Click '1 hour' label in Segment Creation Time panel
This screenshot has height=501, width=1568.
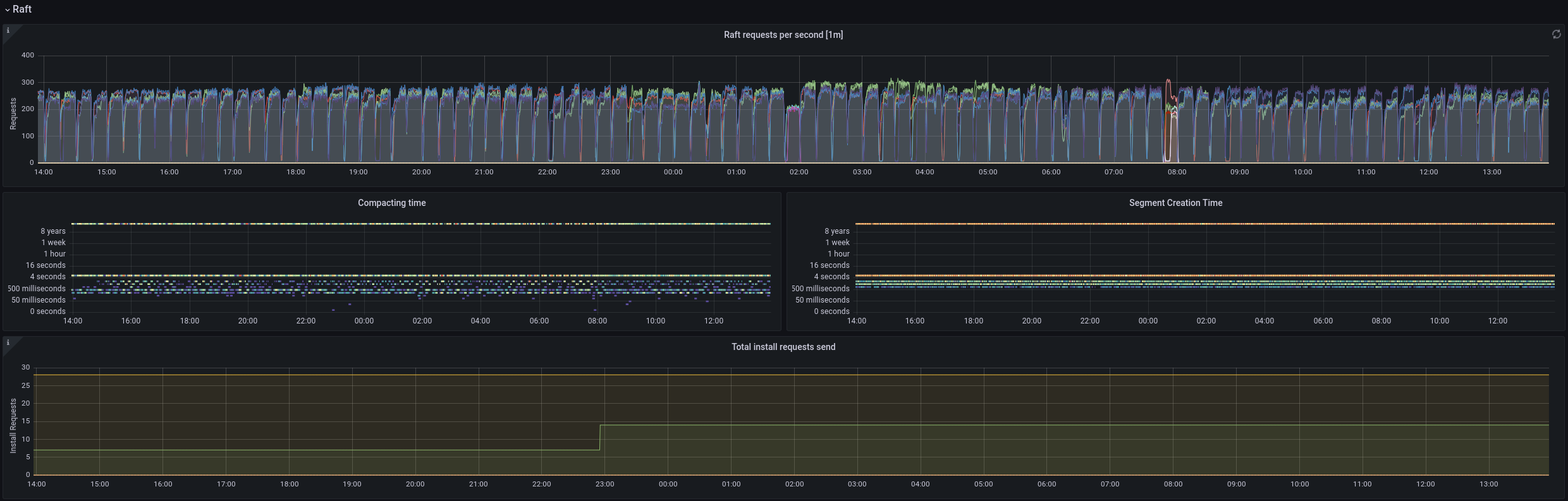coord(839,254)
